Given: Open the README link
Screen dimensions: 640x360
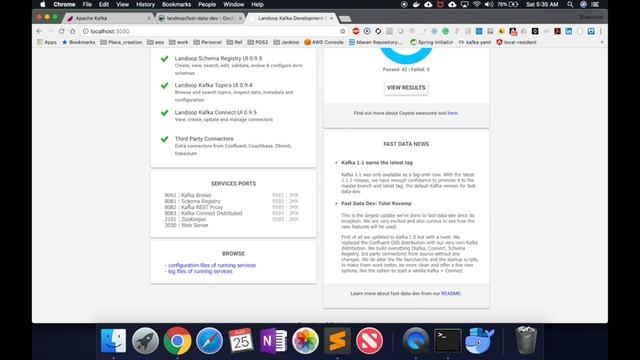Looking at the screenshot, I should point(451,293).
